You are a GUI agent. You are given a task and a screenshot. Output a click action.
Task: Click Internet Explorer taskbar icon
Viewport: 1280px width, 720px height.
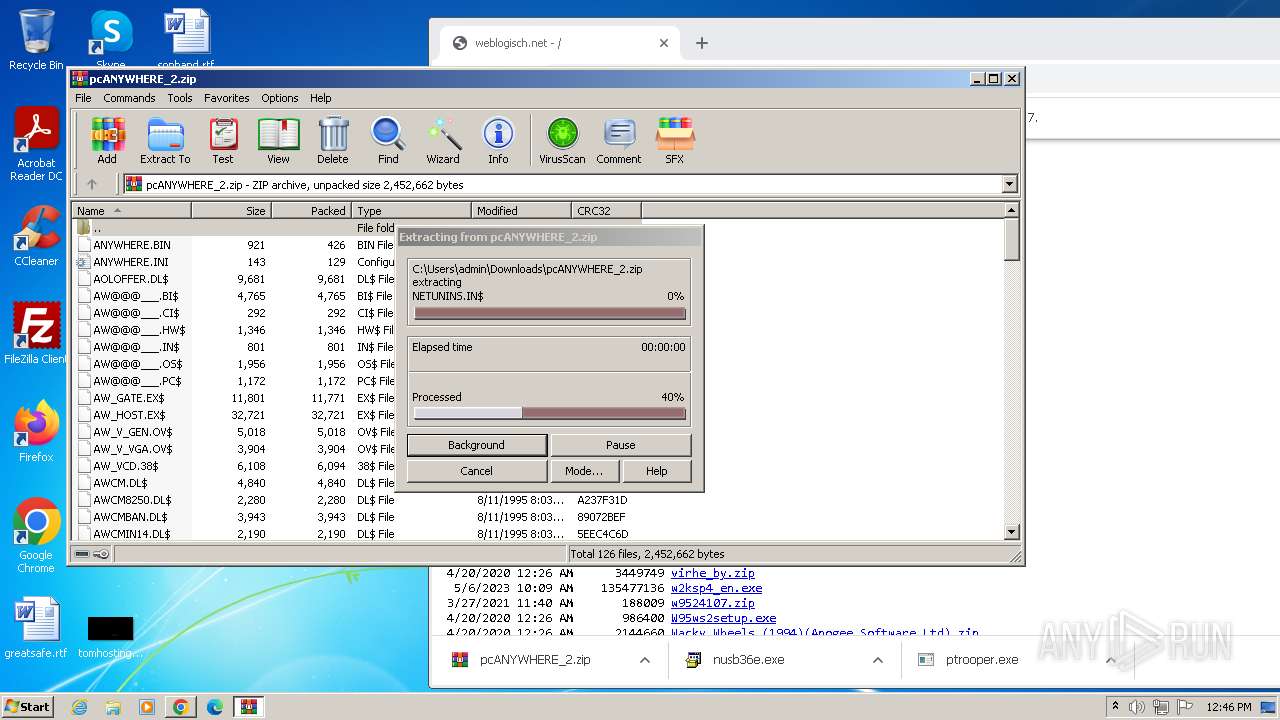(79, 707)
